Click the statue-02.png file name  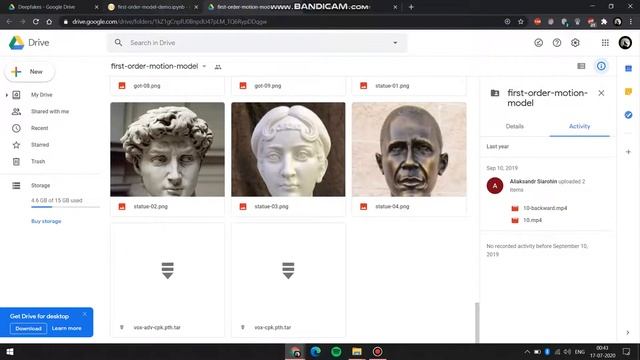click(151, 207)
